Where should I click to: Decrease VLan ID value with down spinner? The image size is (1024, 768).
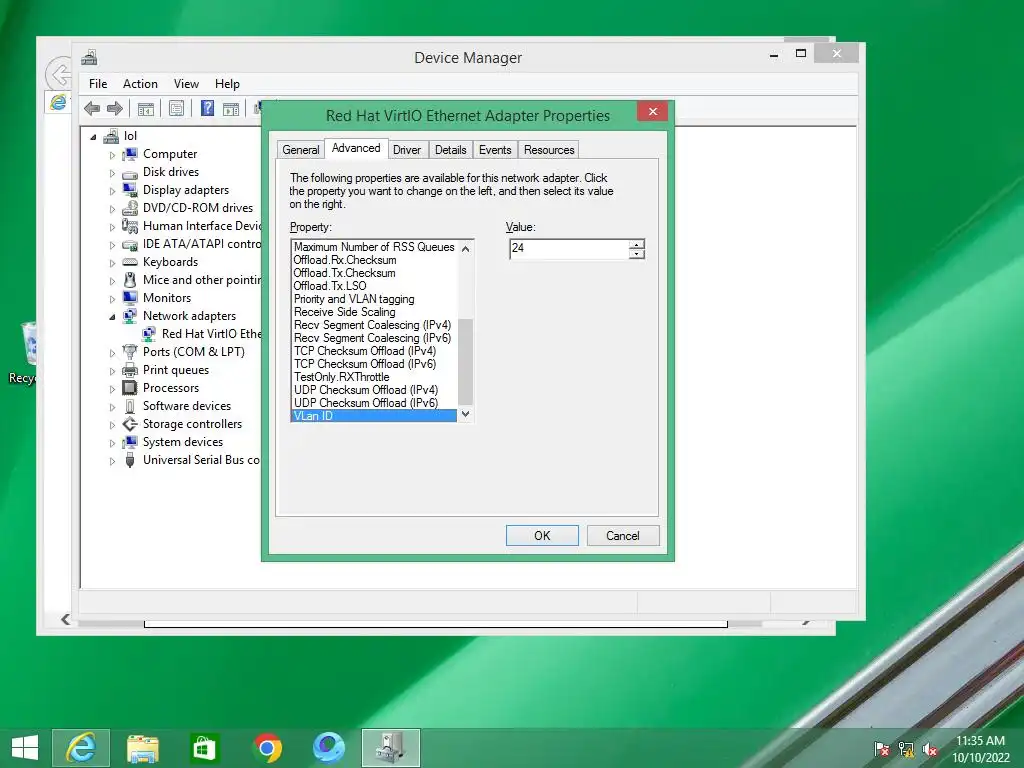point(637,253)
